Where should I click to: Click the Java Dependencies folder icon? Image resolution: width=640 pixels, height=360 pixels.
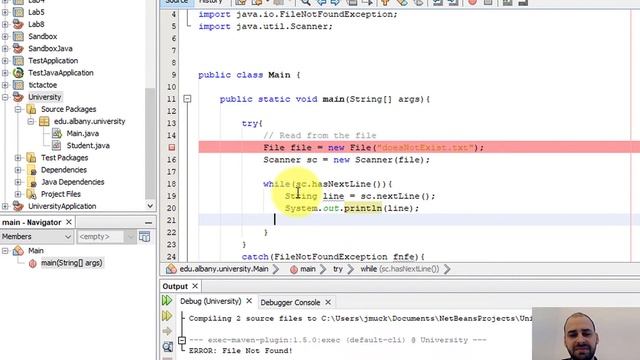pos(31,182)
